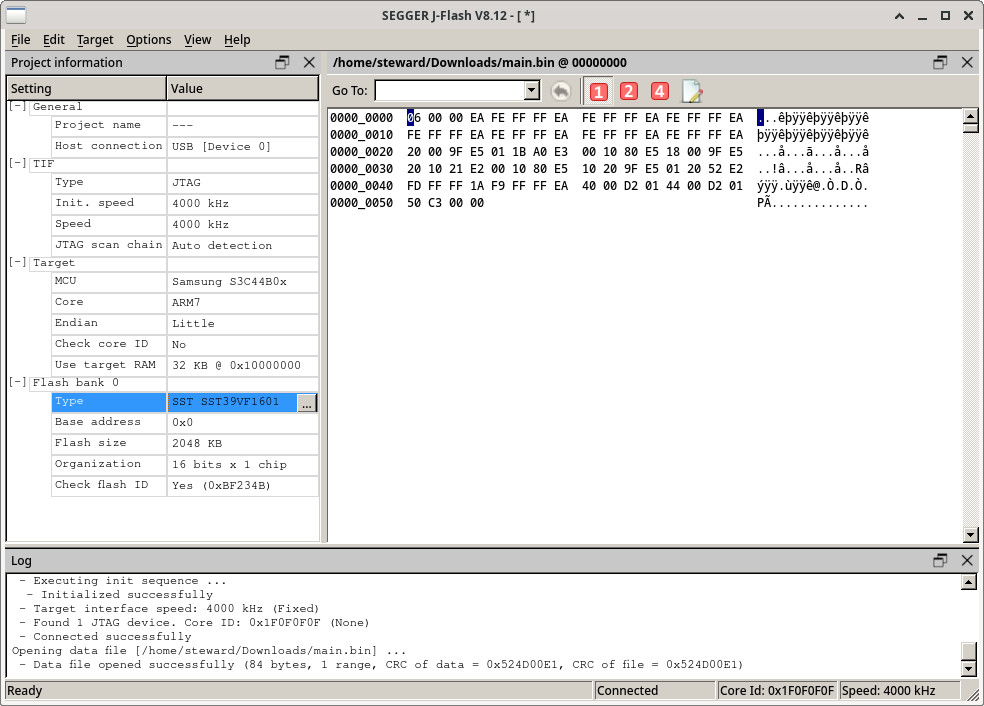The image size is (984, 706).
Task: Undock the main.bin data window
Action: click(940, 62)
